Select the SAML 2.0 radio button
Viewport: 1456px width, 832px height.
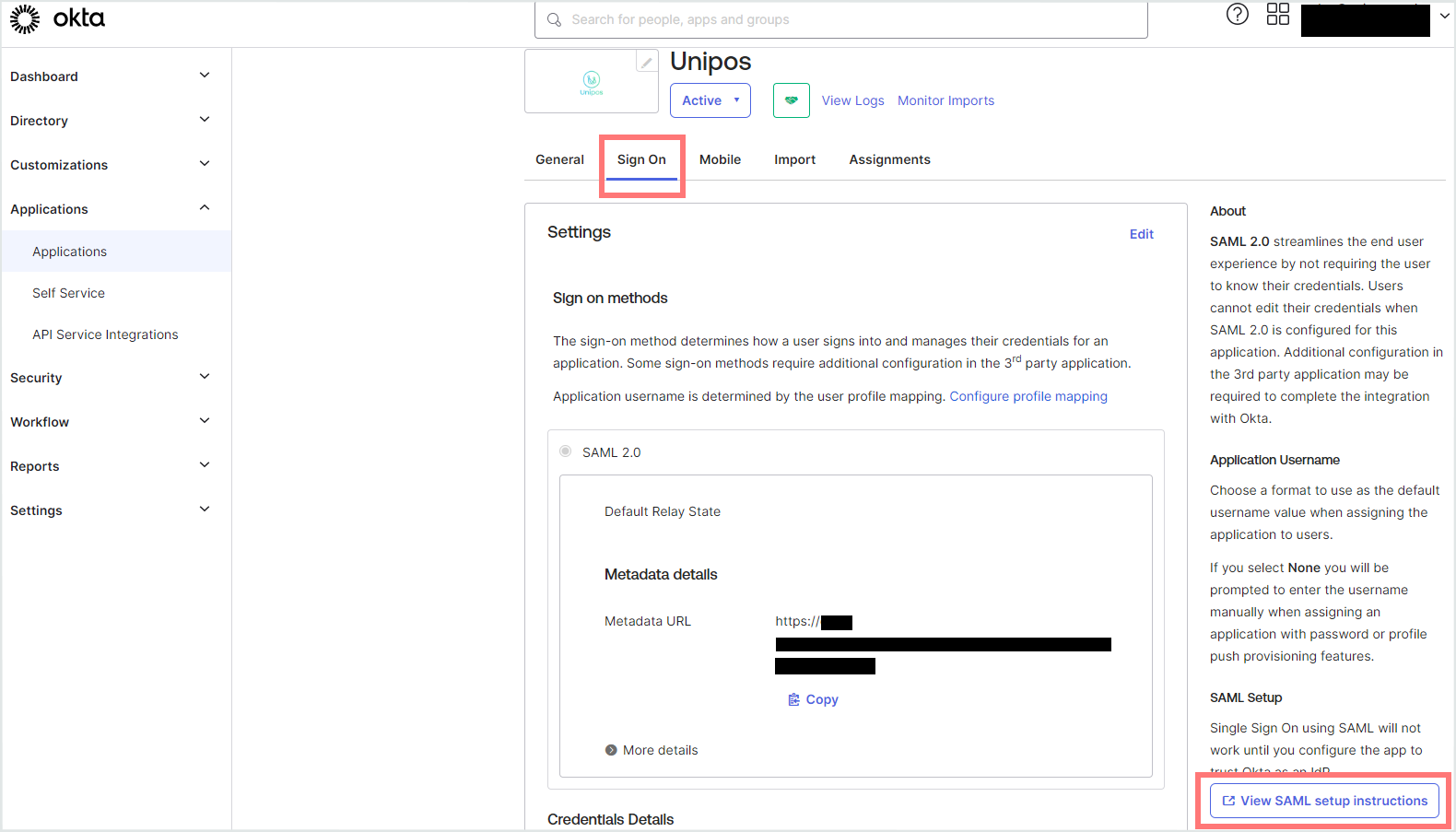coord(565,451)
